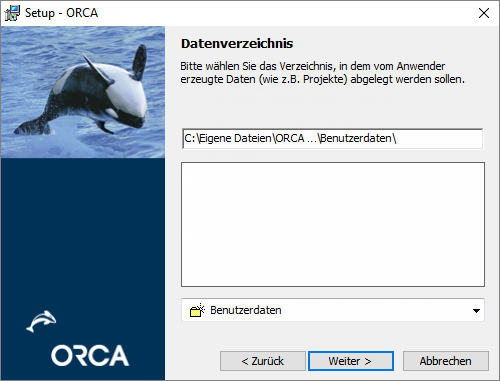Viewport: 500px width, 381px height.
Task: Click the ORCA whale photo
Action: click(83, 92)
